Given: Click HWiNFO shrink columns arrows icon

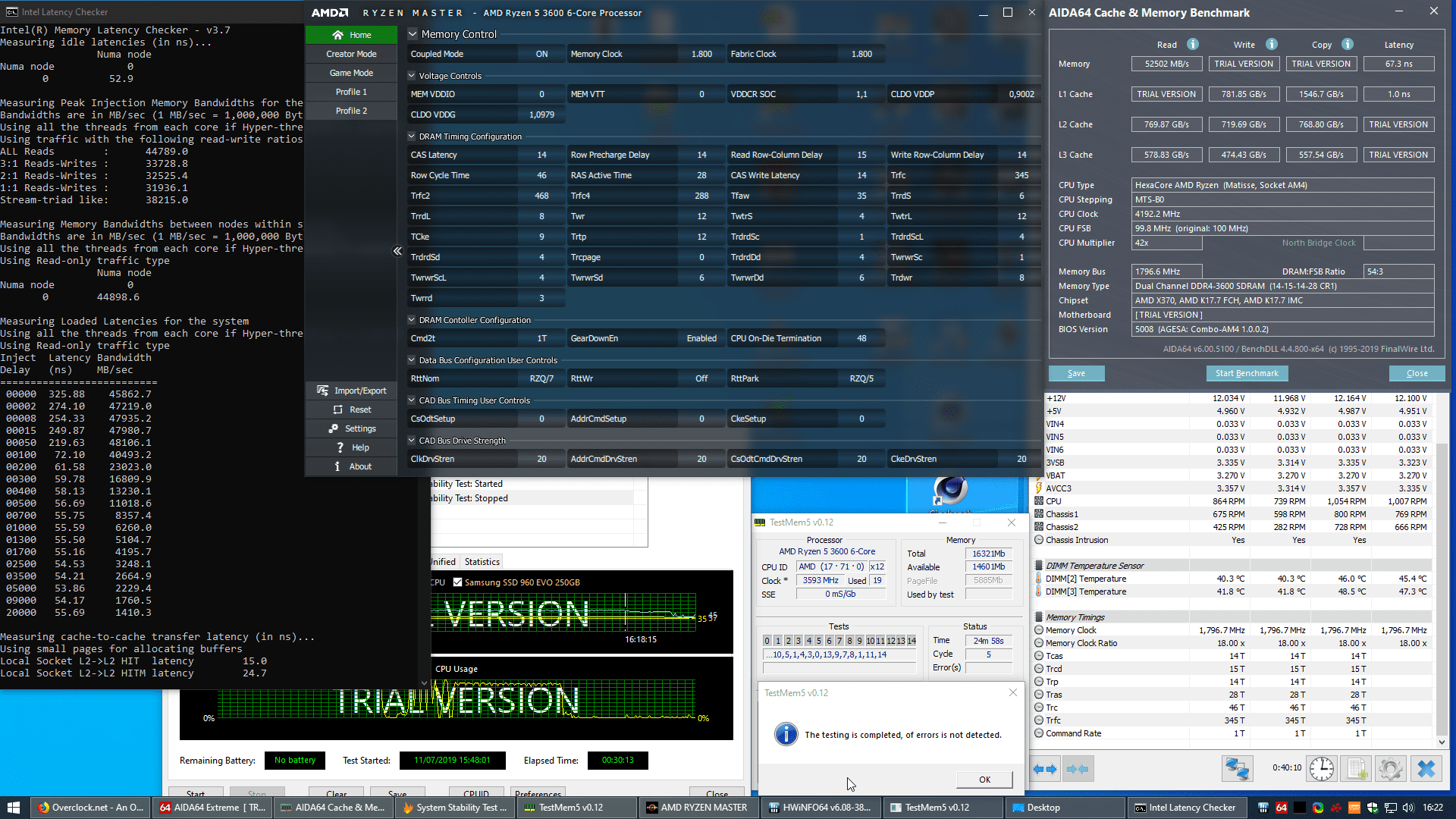Looking at the screenshot, I should pyautogui.click(x=1078, y=769).
